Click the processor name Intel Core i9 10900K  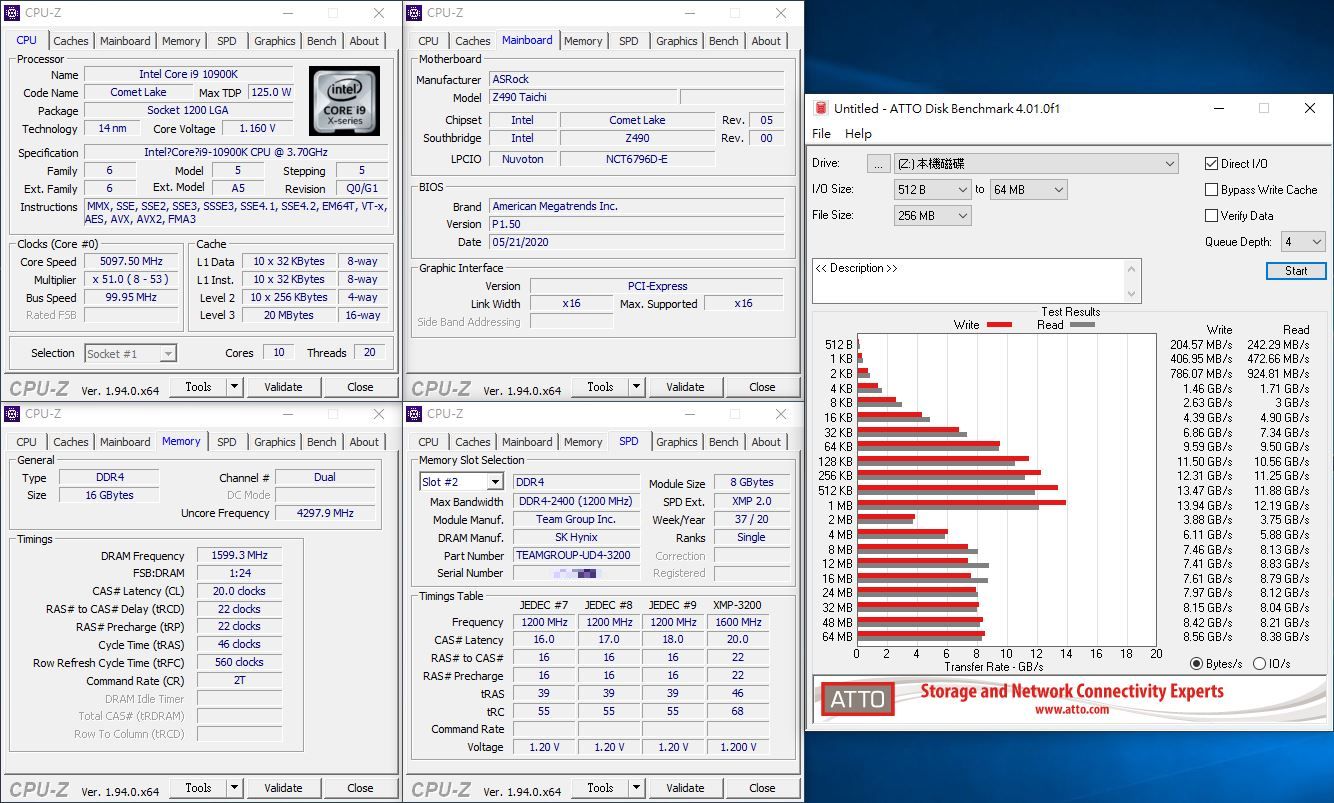(x=188, y=75)
